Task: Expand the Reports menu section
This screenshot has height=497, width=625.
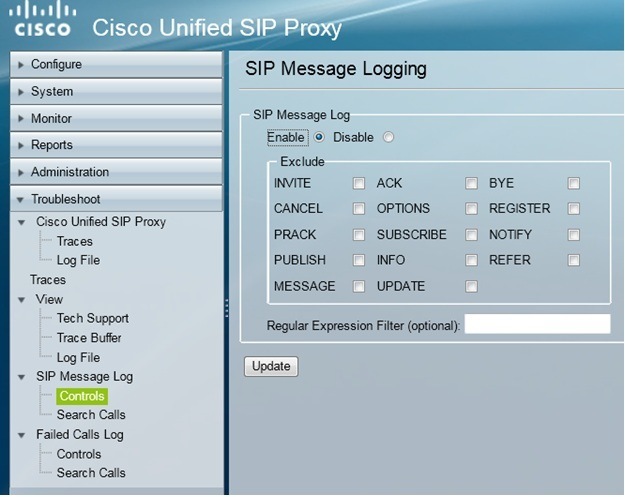Action: [x=116, y=145]
